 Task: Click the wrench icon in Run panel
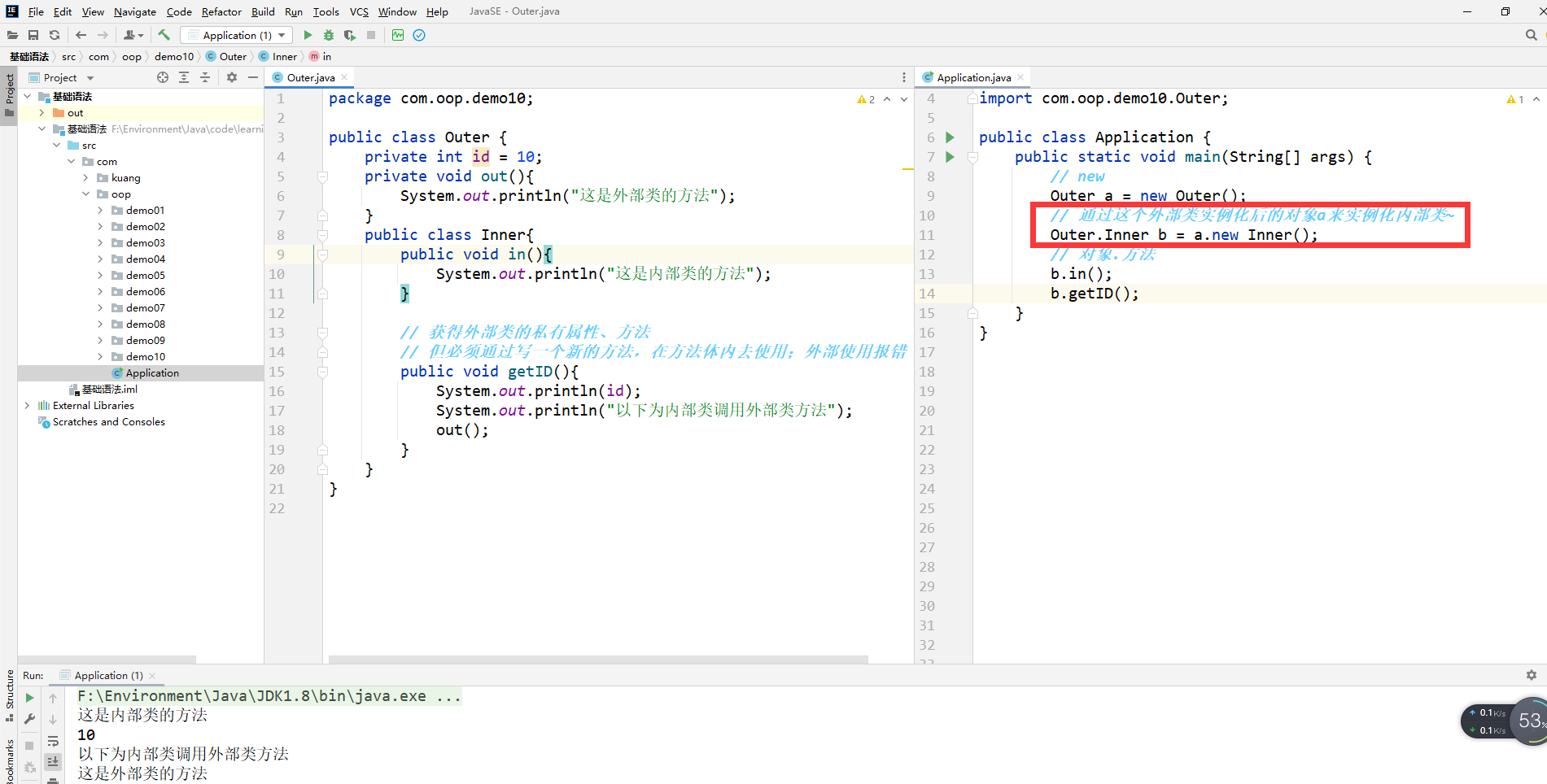[x=30, y=719]
